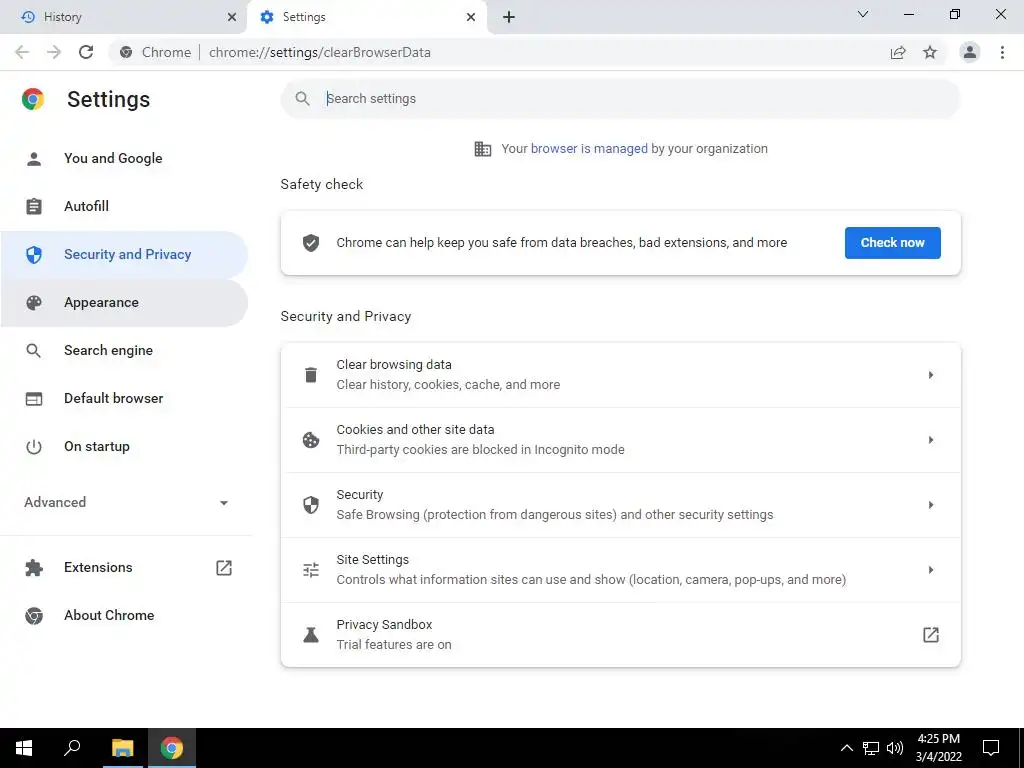The width and height of the screenshot is (1024, 768).
Task: Click the managed organization building icon
Action: click(x=483, y=149)
